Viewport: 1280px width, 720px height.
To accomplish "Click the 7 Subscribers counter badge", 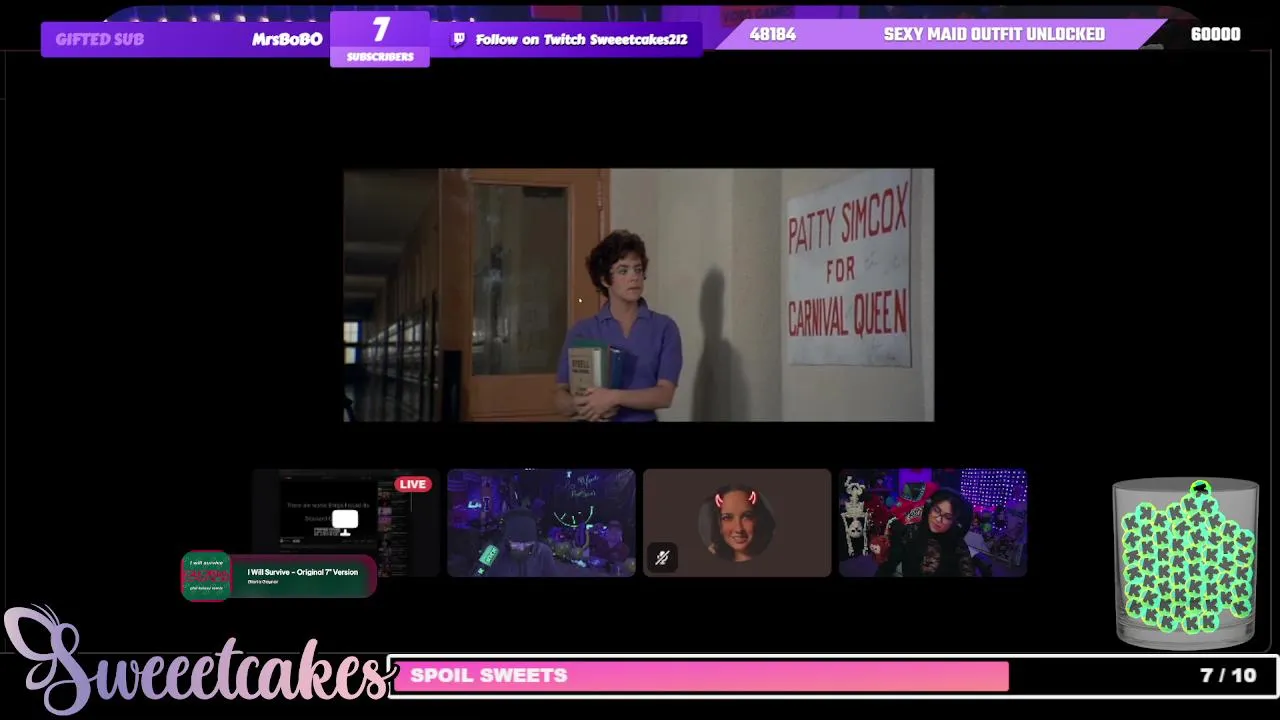I will pyautogui.click(x=380, y=39).
